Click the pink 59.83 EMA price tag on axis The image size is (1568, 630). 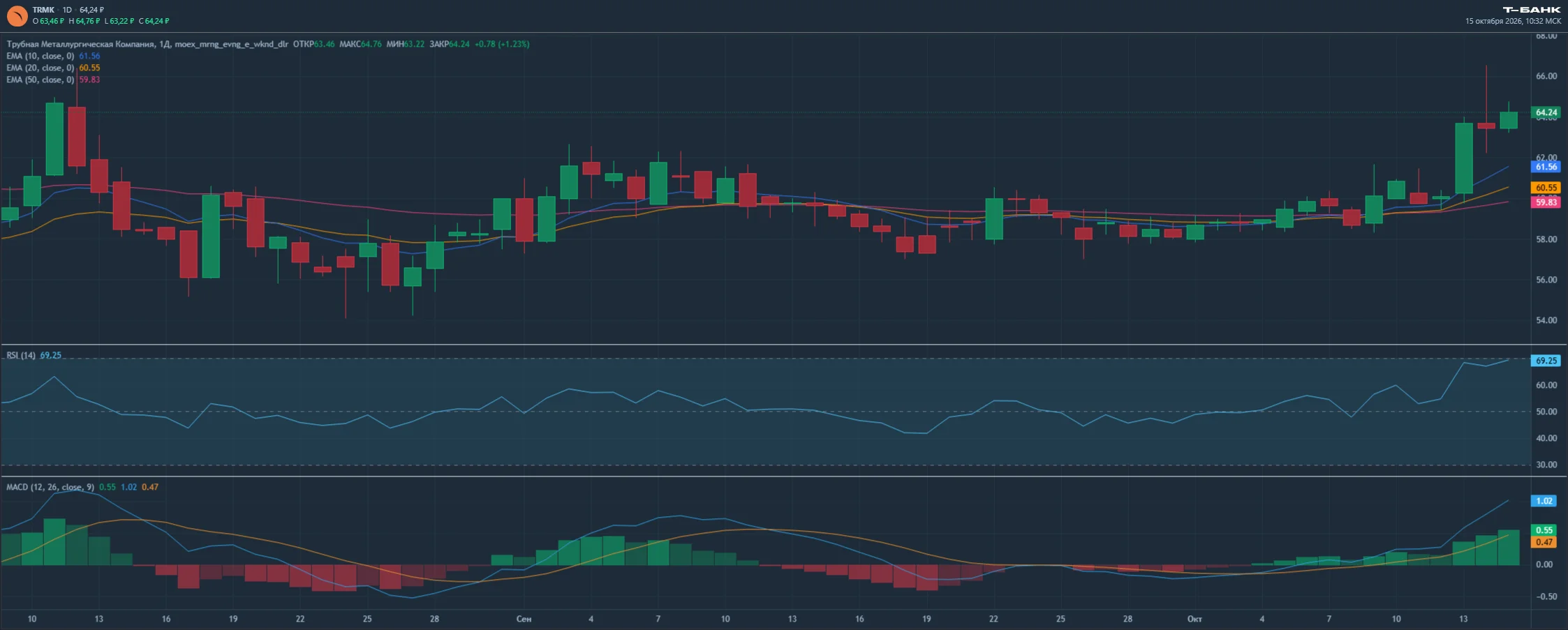pos(1546,202)
